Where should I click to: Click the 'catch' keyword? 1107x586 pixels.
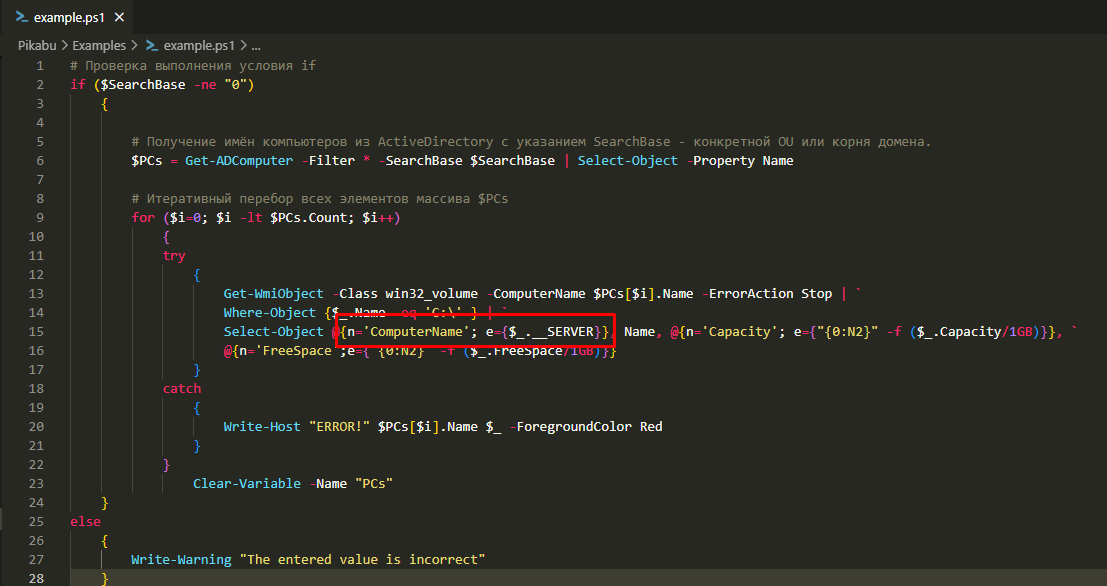point(181,389)
